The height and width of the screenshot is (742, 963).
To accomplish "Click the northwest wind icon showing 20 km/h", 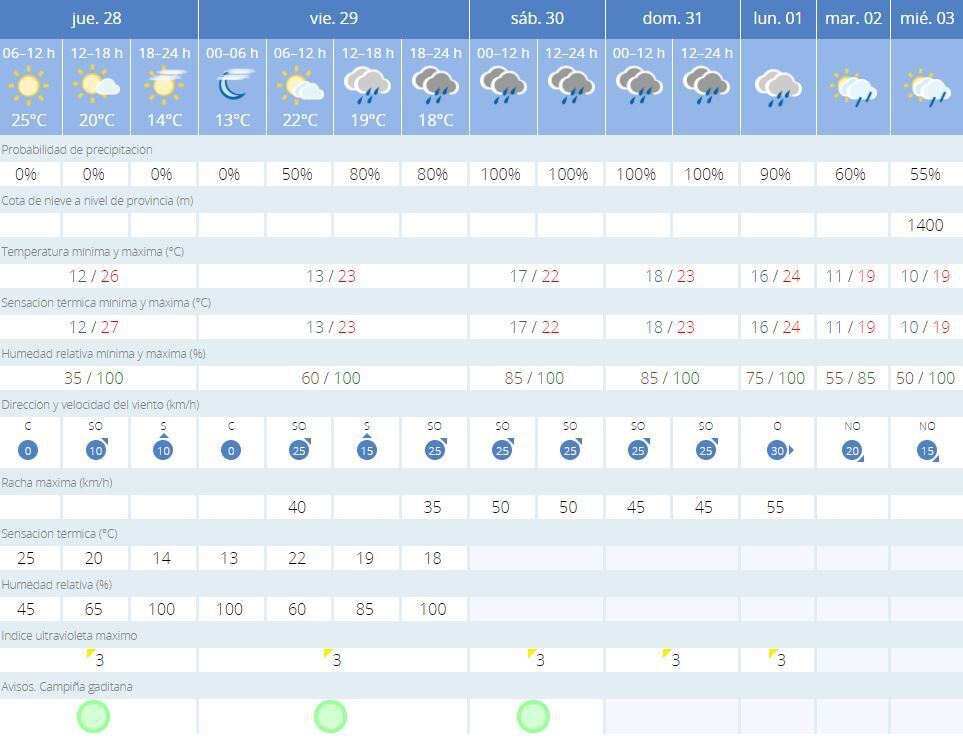I will 852,450.
